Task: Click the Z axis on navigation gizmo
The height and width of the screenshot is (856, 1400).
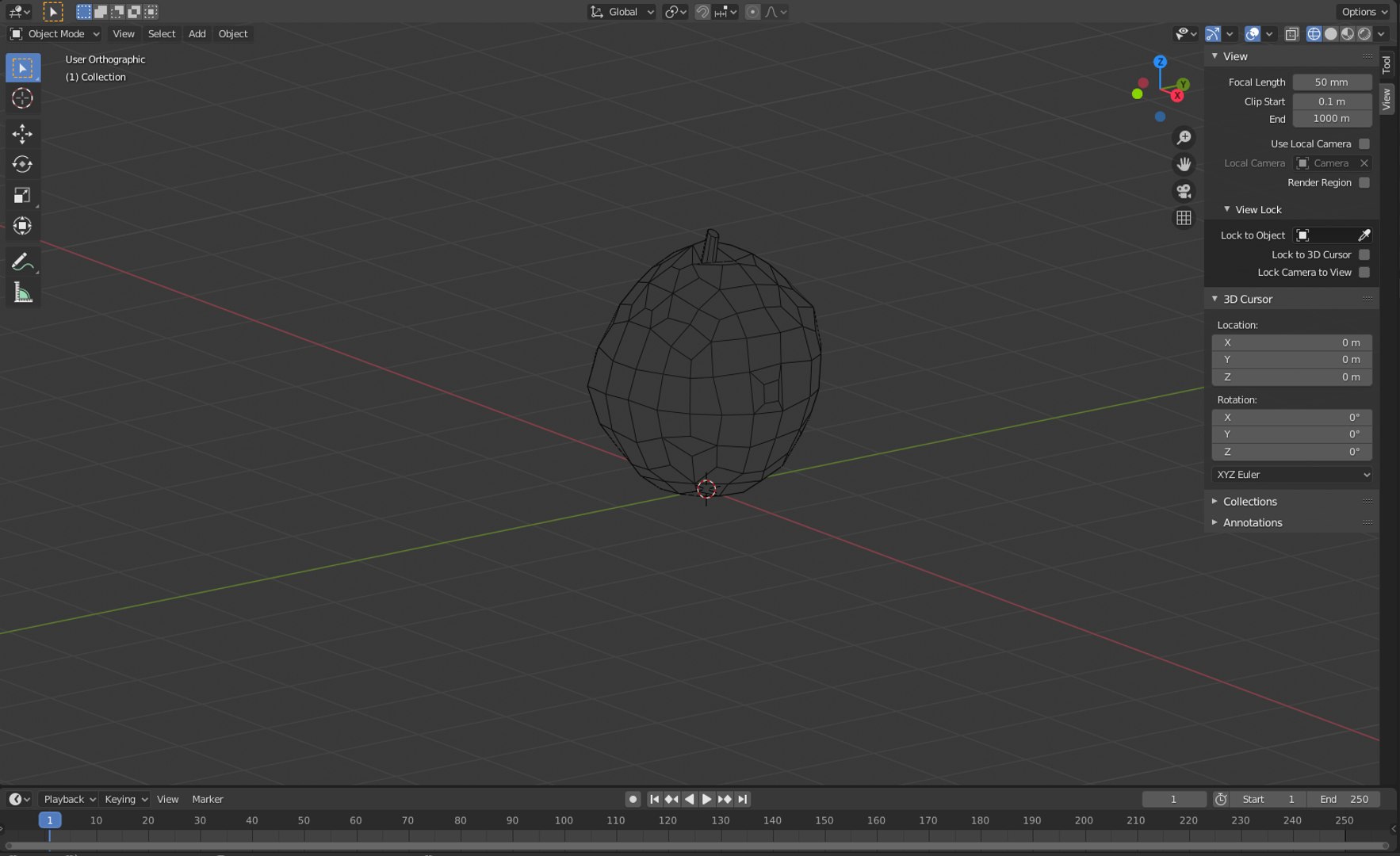Action: 1160,62
